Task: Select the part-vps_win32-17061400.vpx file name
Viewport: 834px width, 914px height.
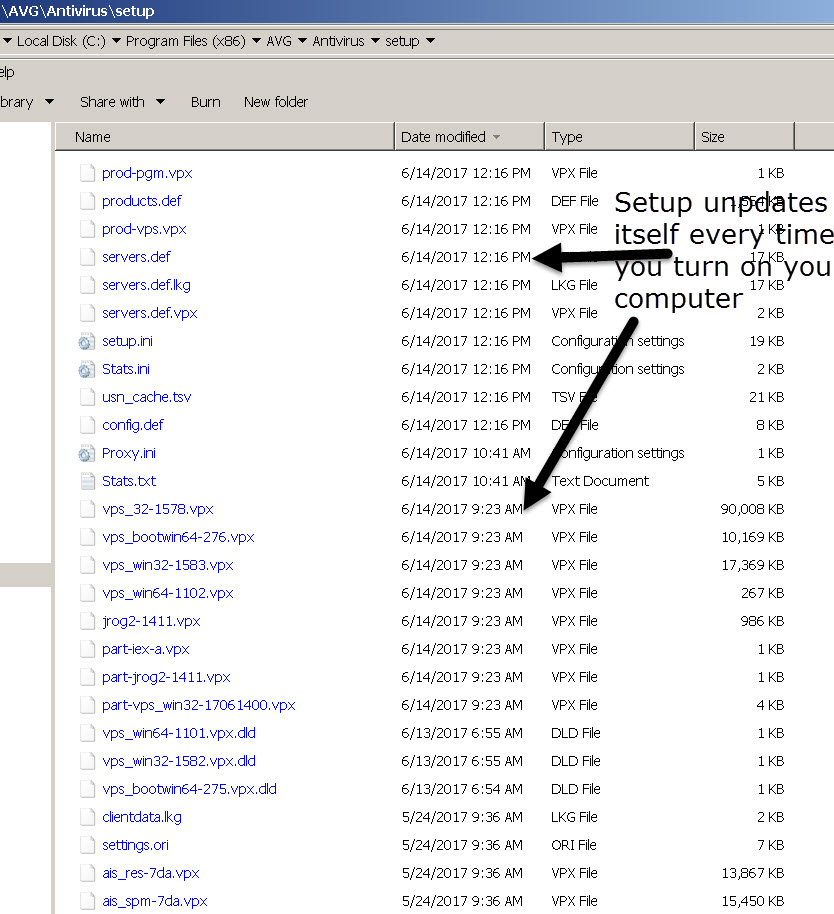Action: click(x=199, y=705)
